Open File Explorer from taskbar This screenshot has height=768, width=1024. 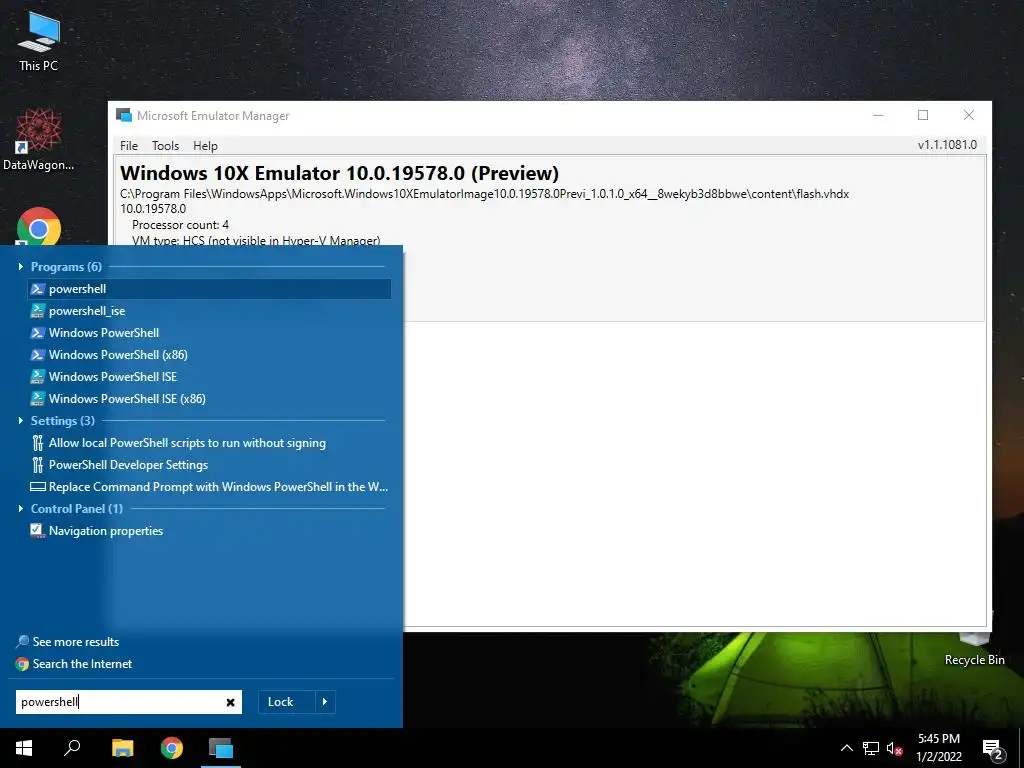pos(122,748)
